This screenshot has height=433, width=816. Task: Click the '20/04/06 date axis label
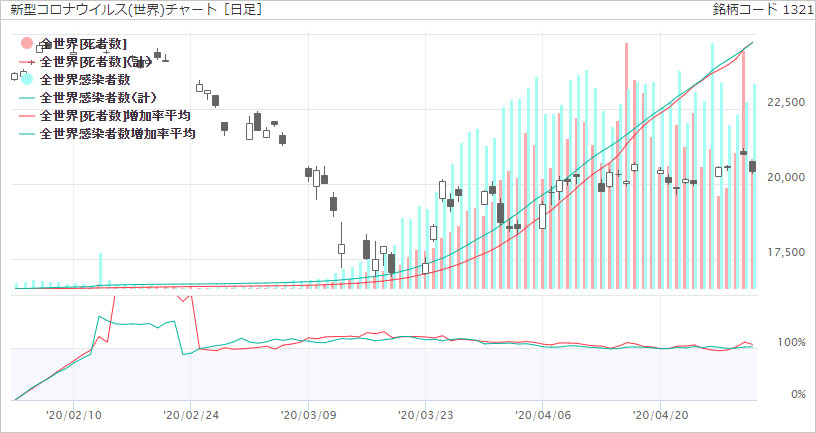(x=543, y=416)
